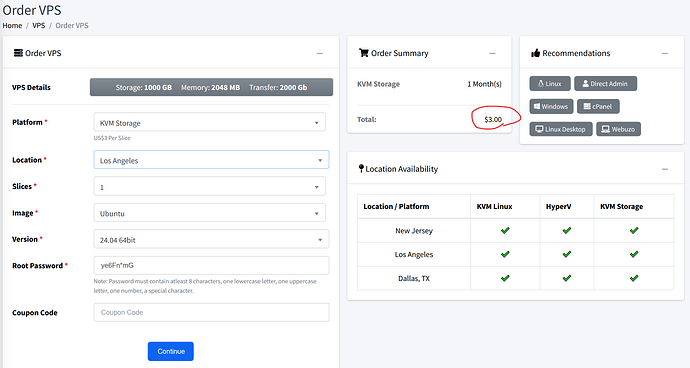The width and height of the screenshot is (690, 368).
Task: Click the 'Order VPS' breadcrumb text
Action: point(72,26)
